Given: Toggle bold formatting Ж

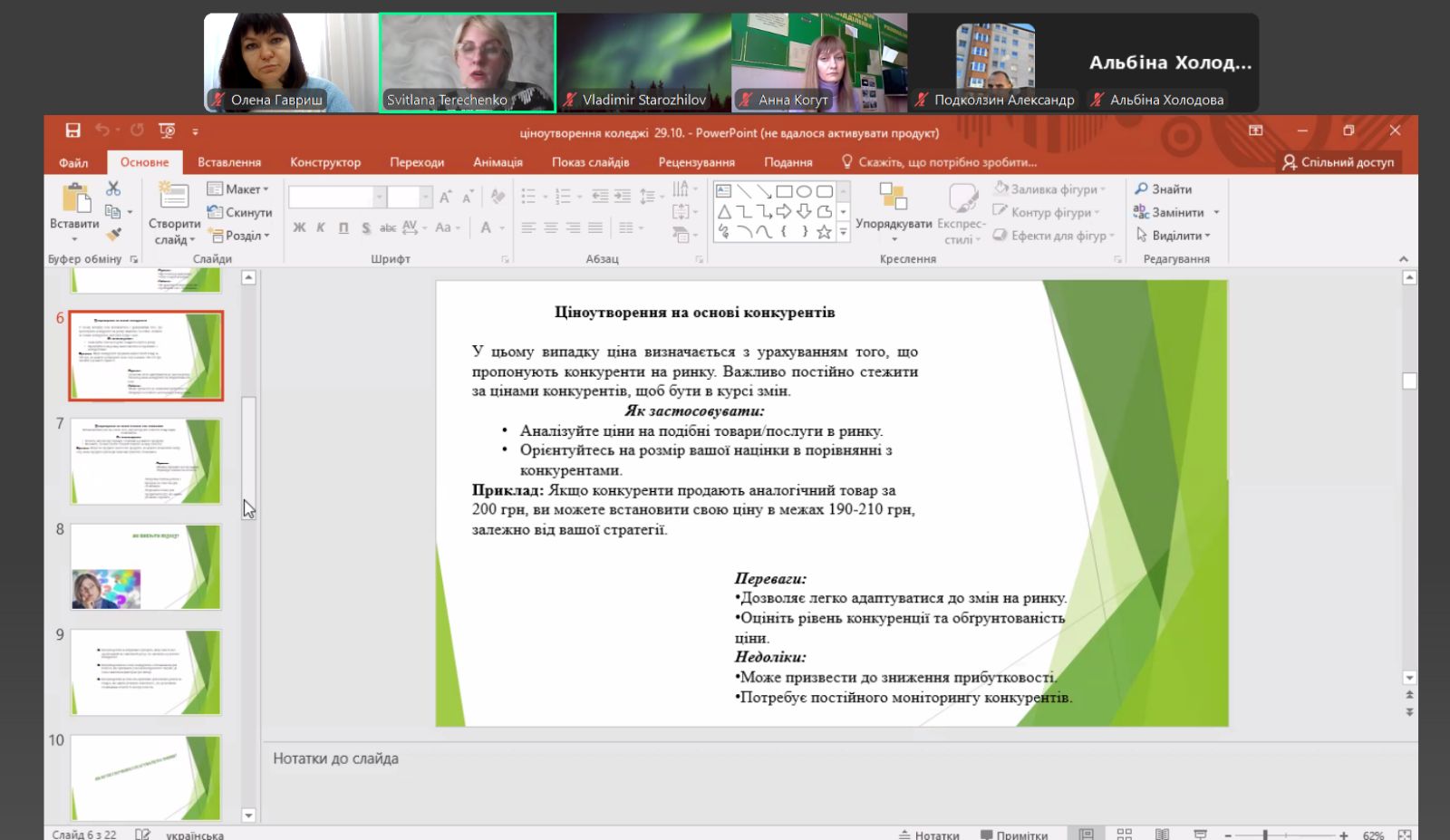Looking at the screenshot, I should click(299, 227).
